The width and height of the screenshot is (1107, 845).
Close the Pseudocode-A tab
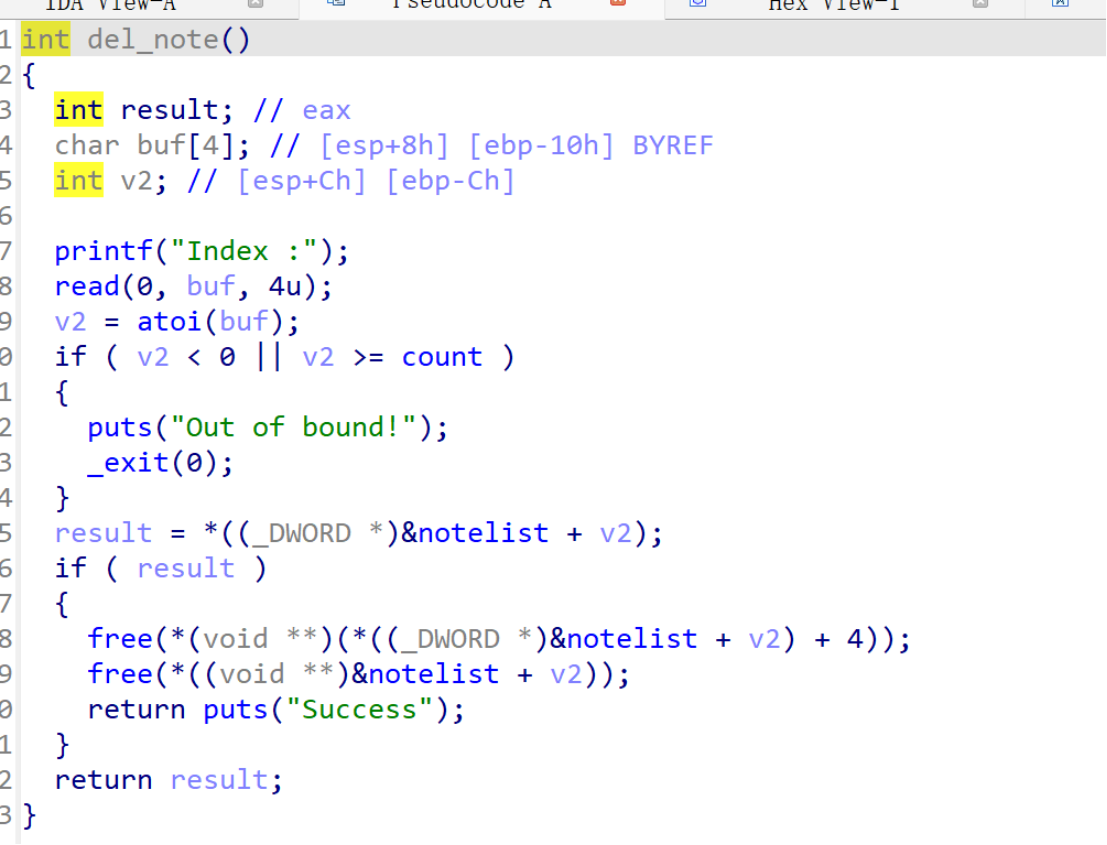pos(617,4)
